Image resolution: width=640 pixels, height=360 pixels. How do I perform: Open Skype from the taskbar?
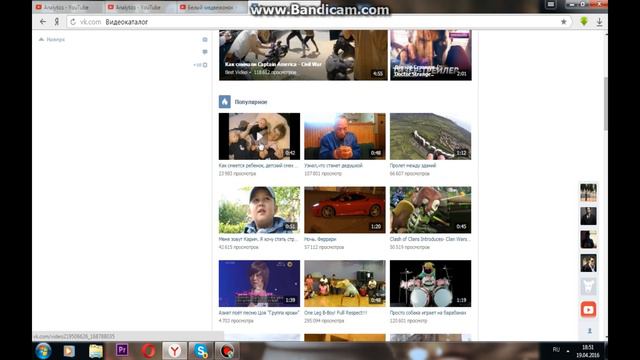click(200, 351)
